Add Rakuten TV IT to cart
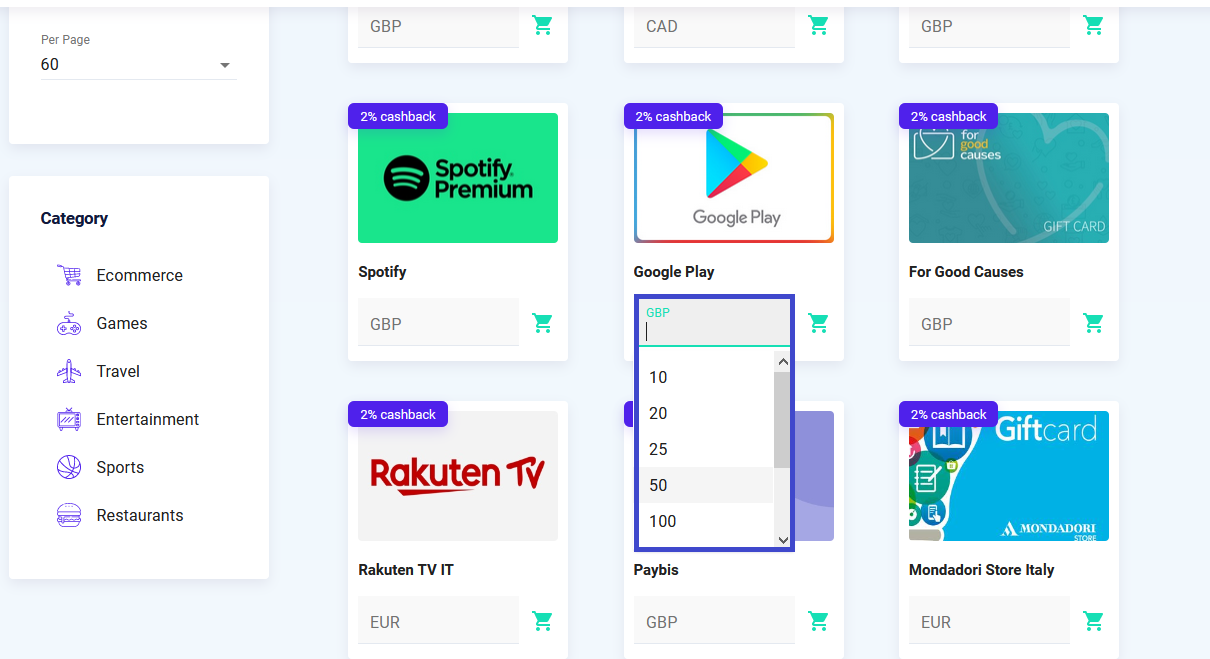1210x659 pixels. click(543, 621)
